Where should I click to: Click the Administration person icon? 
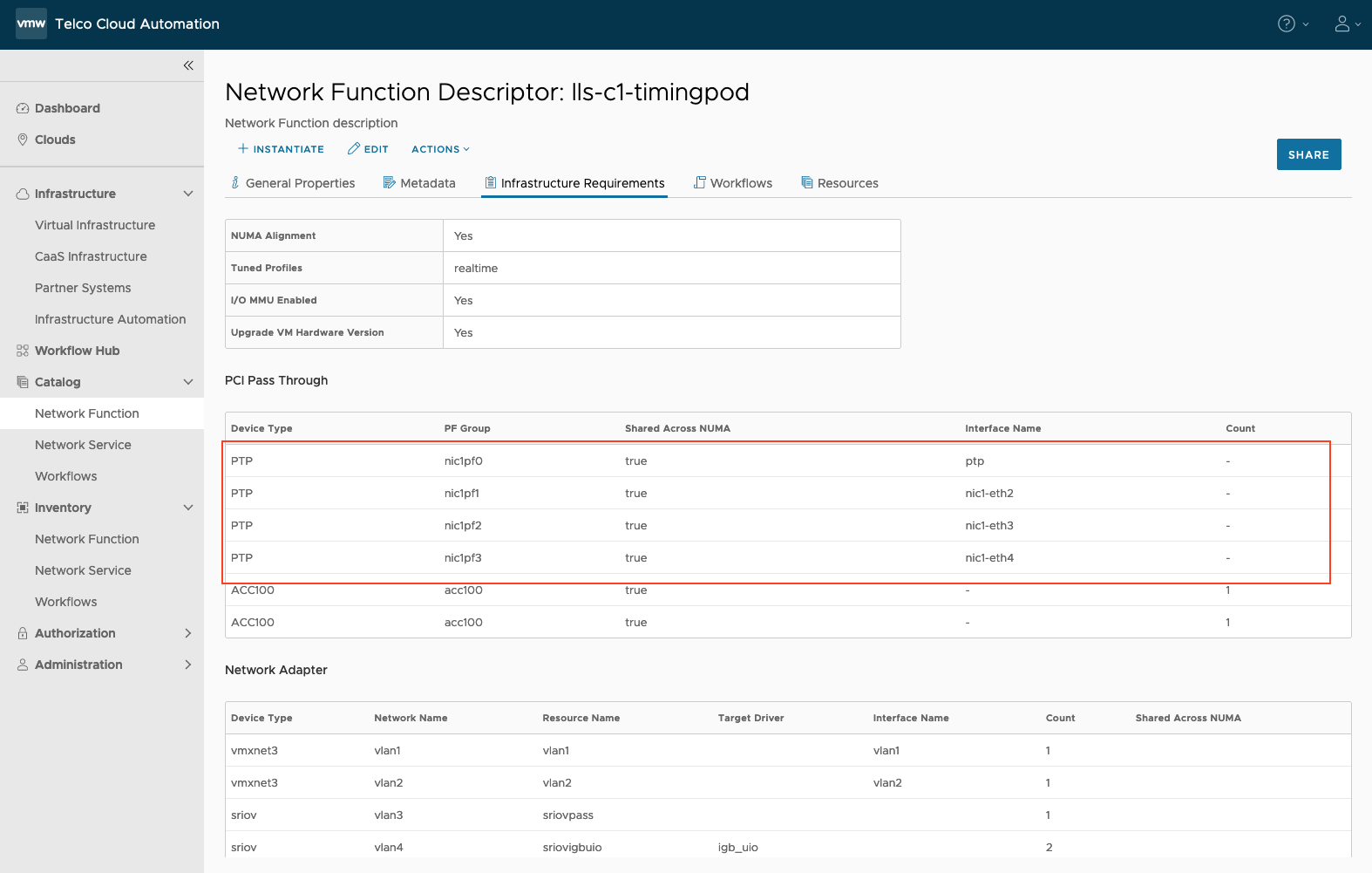[x=23, y=665]
